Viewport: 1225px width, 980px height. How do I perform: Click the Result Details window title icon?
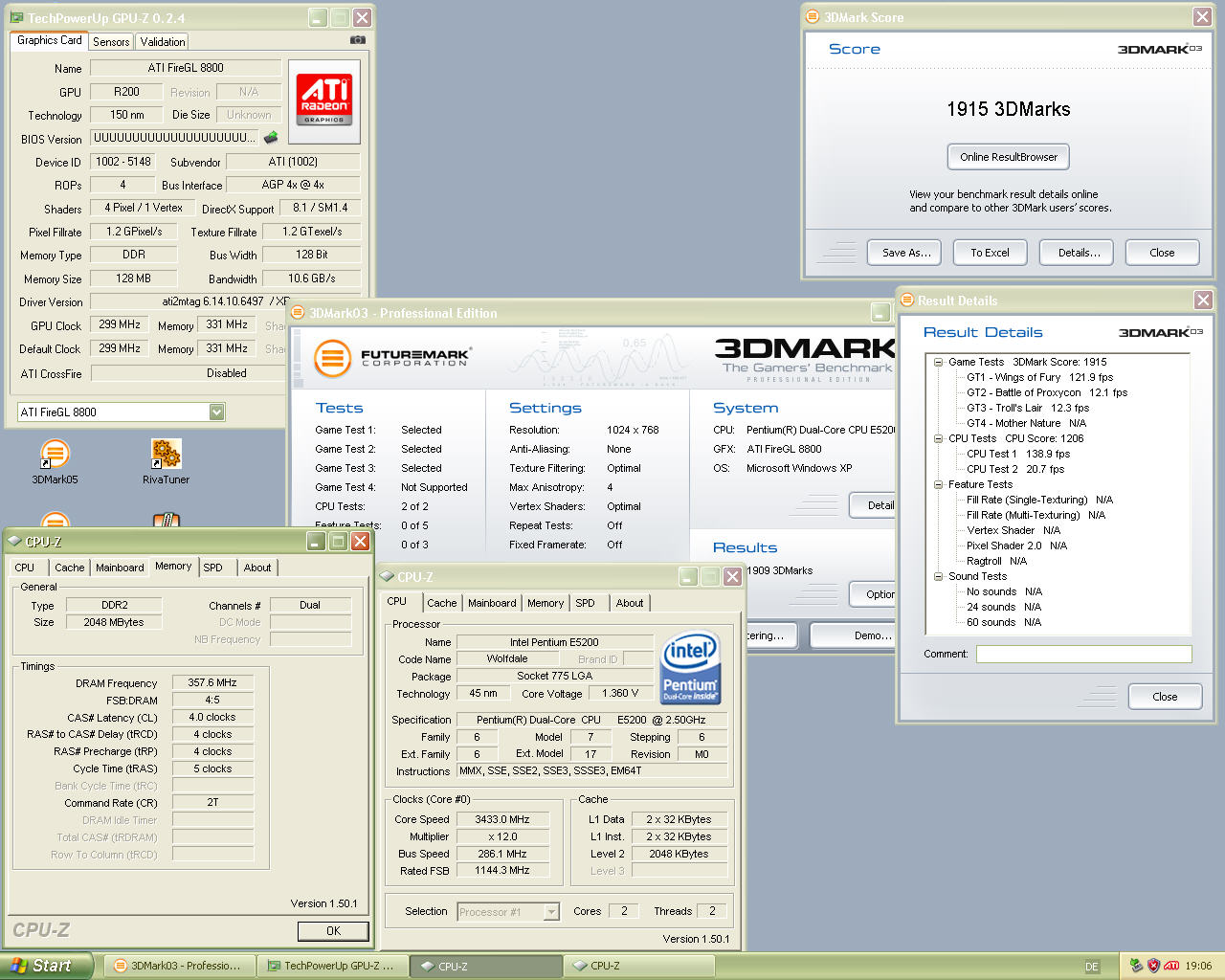click(906, 300)
